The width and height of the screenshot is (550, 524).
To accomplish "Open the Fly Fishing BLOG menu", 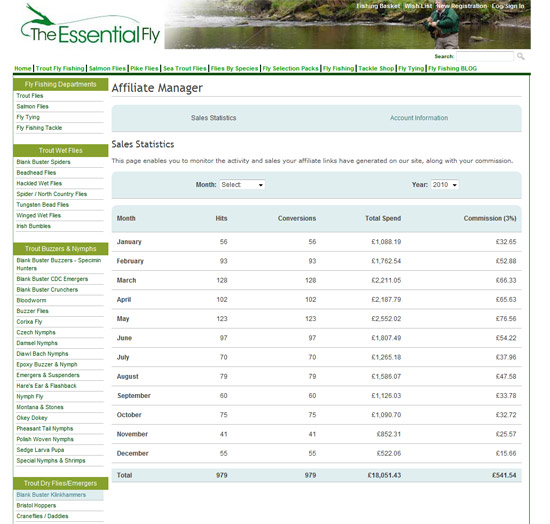I will point(452,68).
